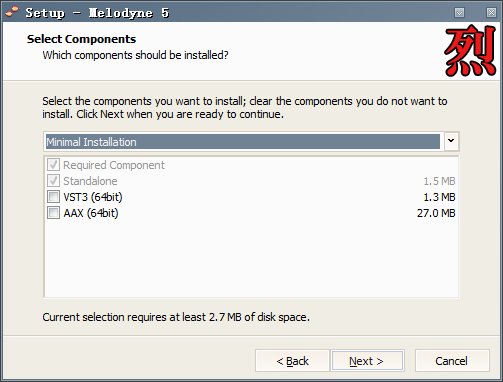Enable the VST3 (64bit) checkbox

(53, 197)
